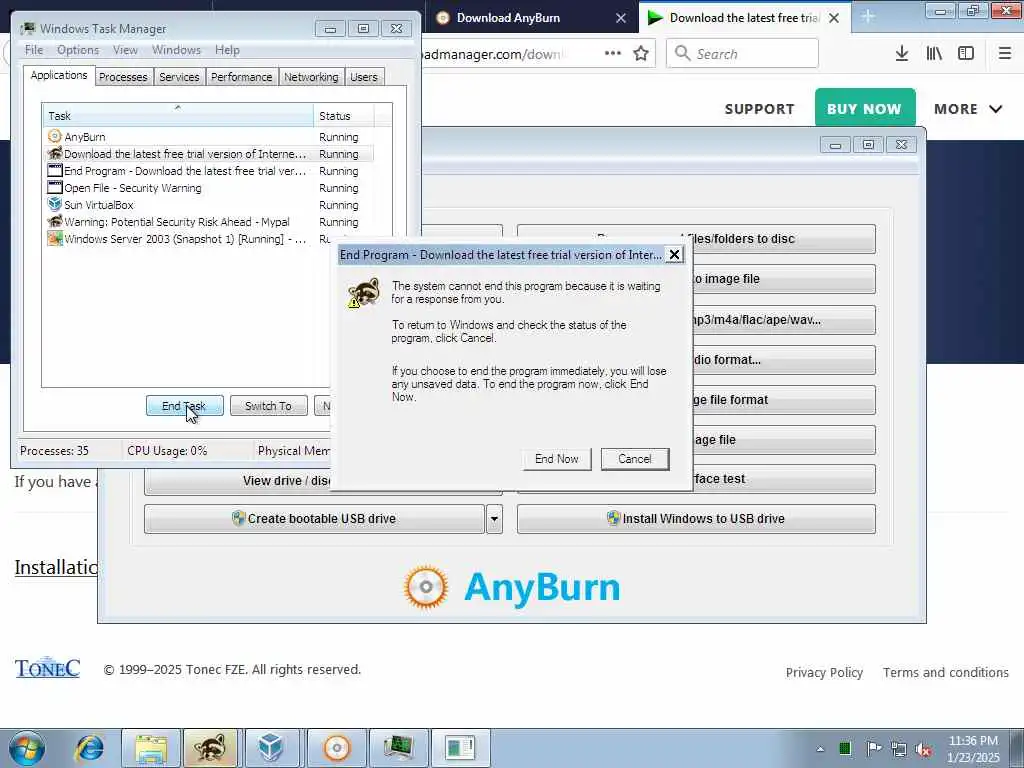This screenshot has width=1024, height=768.
Task: Click the Sun VirtualBox cube icon in the task list
Action: point(55,204)
